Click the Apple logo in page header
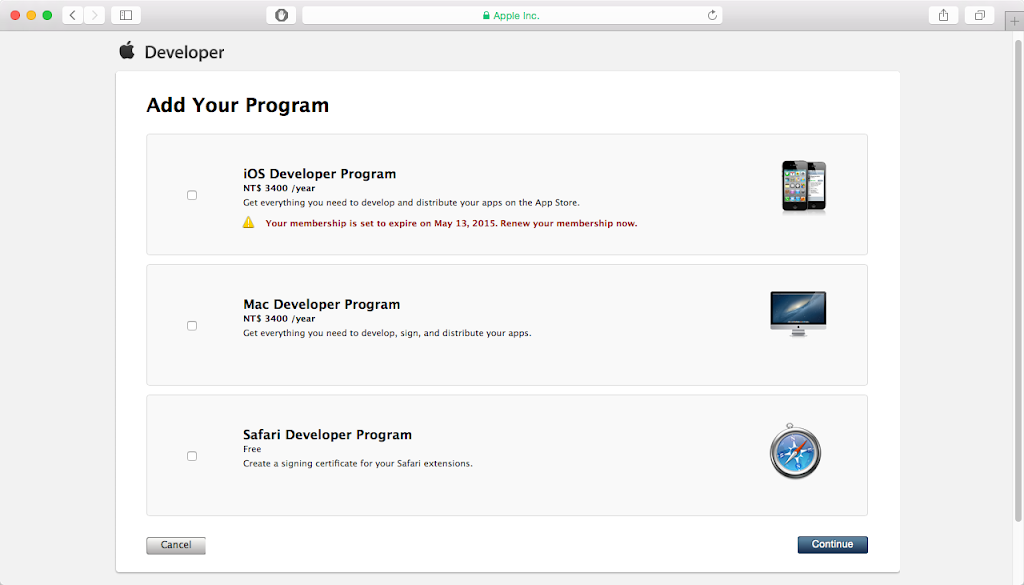 click(127, 51)
